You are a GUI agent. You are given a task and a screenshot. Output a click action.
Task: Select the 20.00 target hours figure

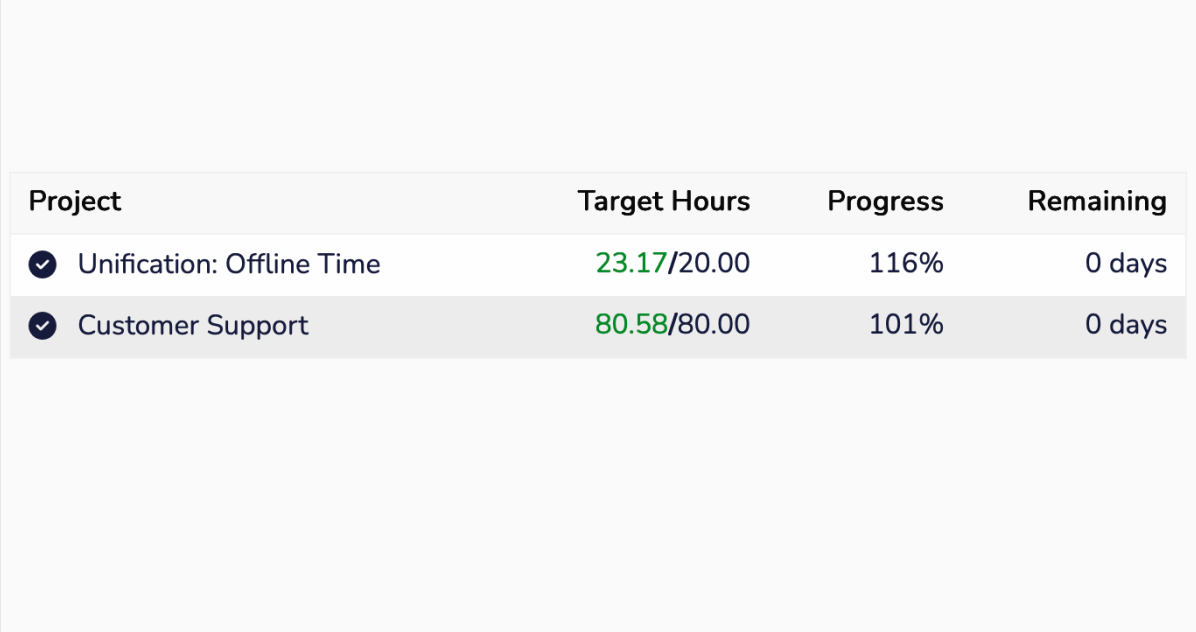(x=714, y=264)
